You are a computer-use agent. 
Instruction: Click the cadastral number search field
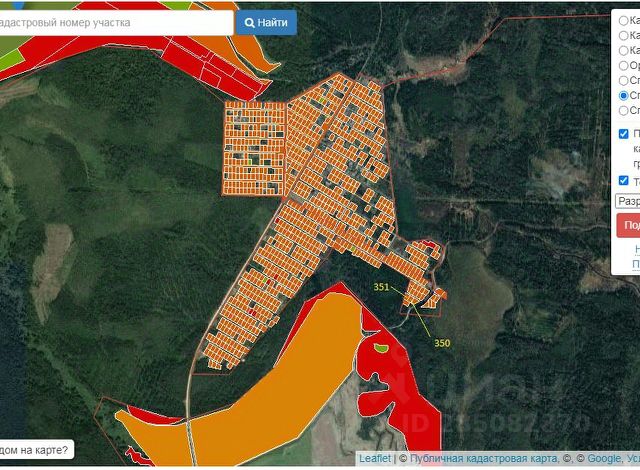tap(112, 22)
